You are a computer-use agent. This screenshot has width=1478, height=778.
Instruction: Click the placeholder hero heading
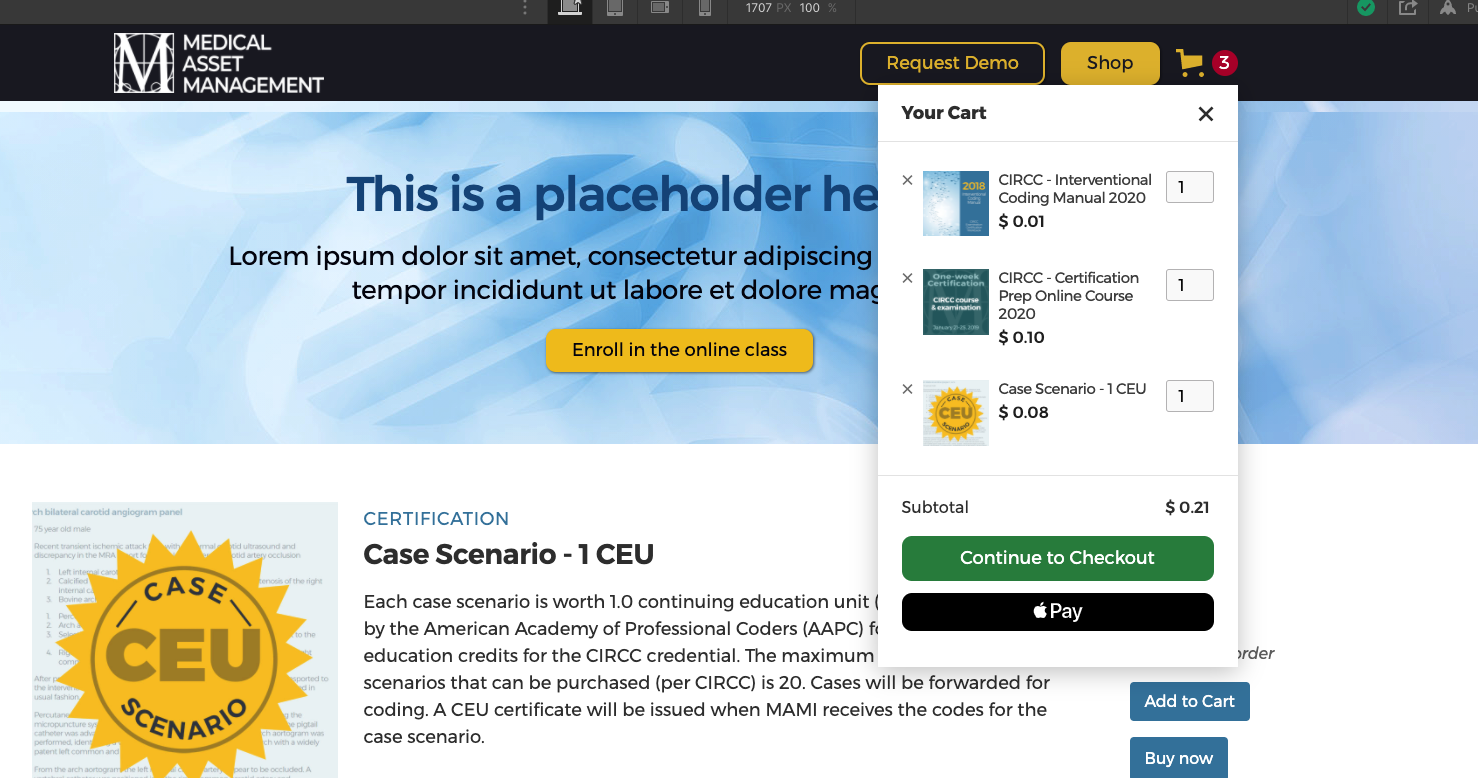click(612, 194)
